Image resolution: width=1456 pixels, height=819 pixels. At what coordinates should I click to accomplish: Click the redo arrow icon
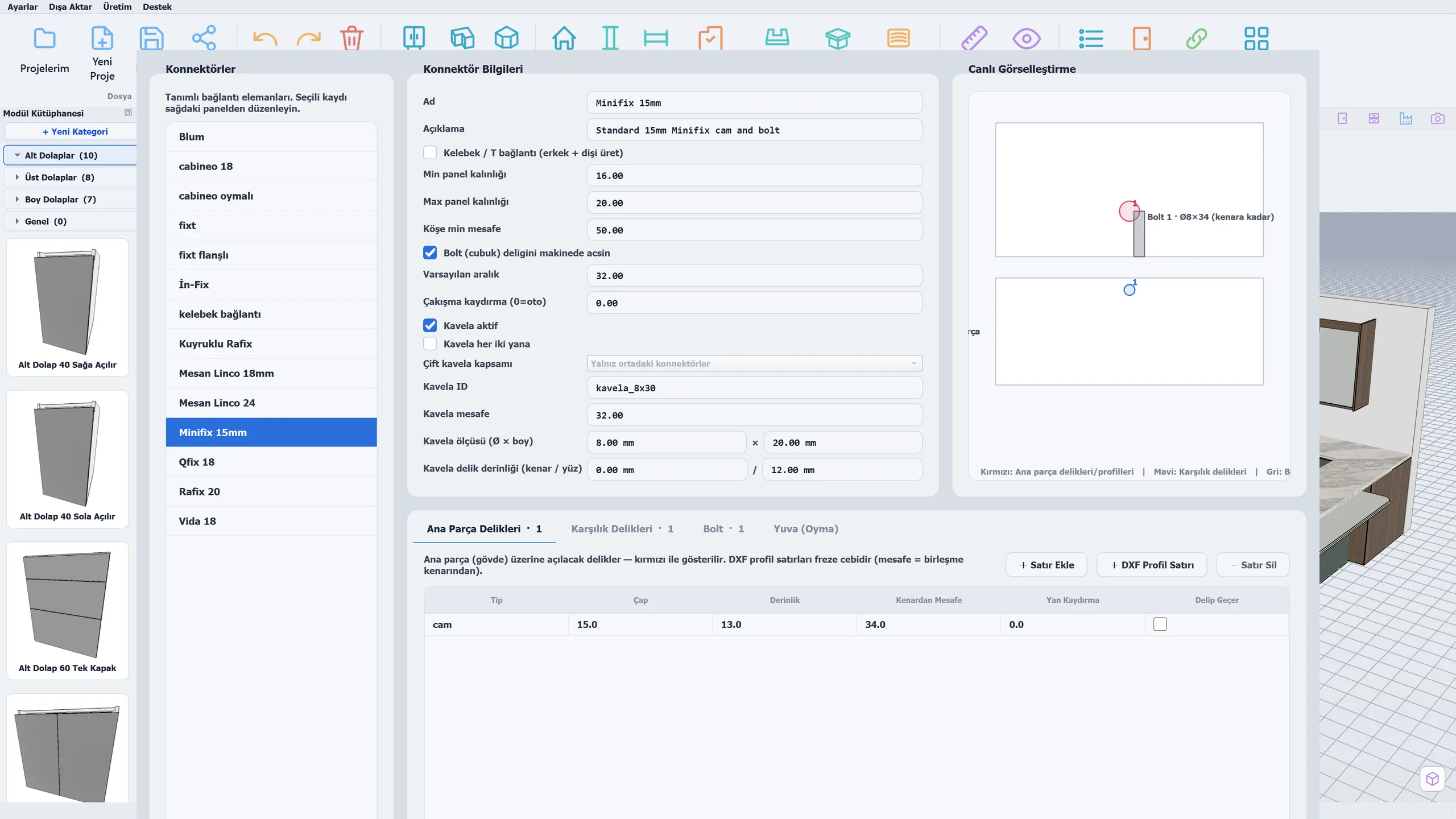tap(308, 39)
